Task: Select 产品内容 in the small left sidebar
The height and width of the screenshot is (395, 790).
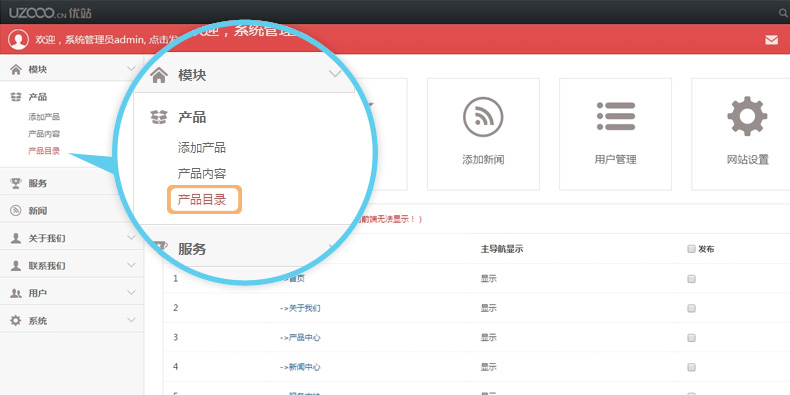Action: tap(44, 134)
